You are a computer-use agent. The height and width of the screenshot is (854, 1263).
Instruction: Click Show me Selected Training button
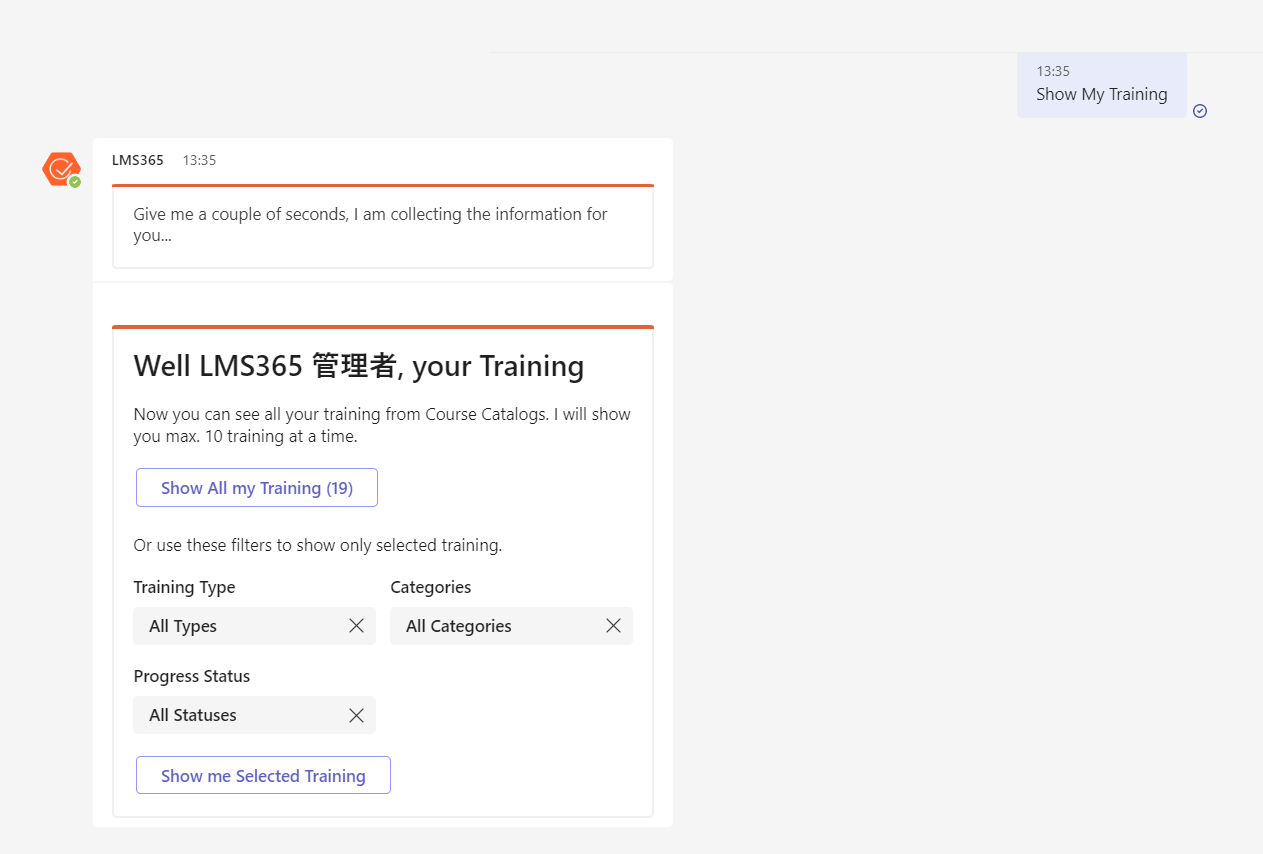pyautogui.click(x=263, y=776)
